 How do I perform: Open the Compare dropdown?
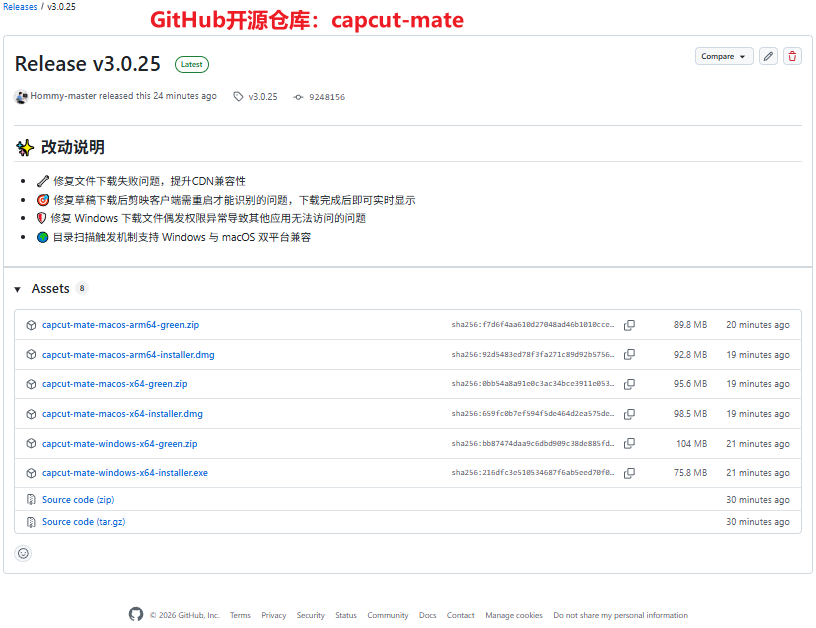(724, 56)
